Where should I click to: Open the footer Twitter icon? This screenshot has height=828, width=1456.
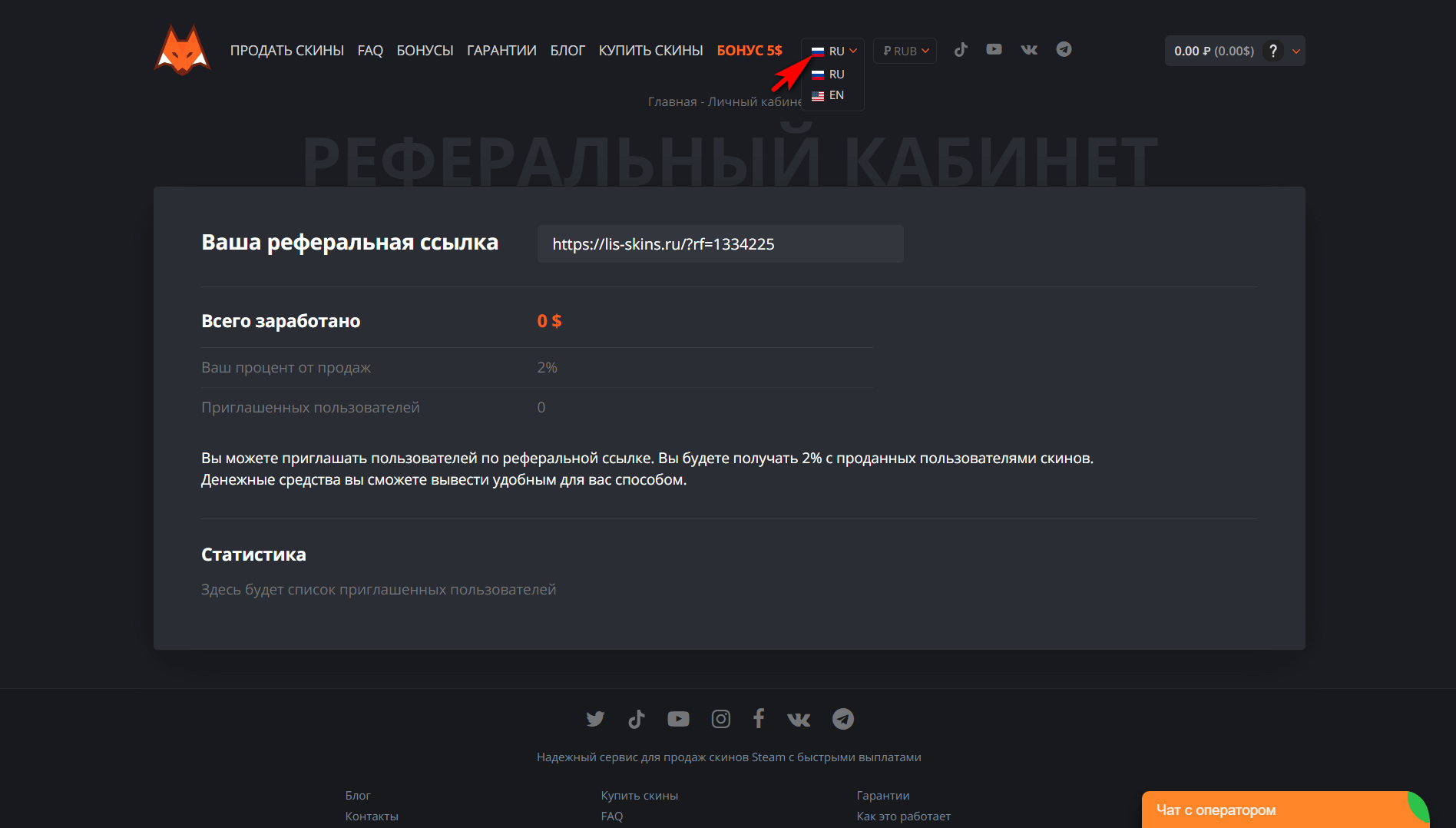coord(595,719)
